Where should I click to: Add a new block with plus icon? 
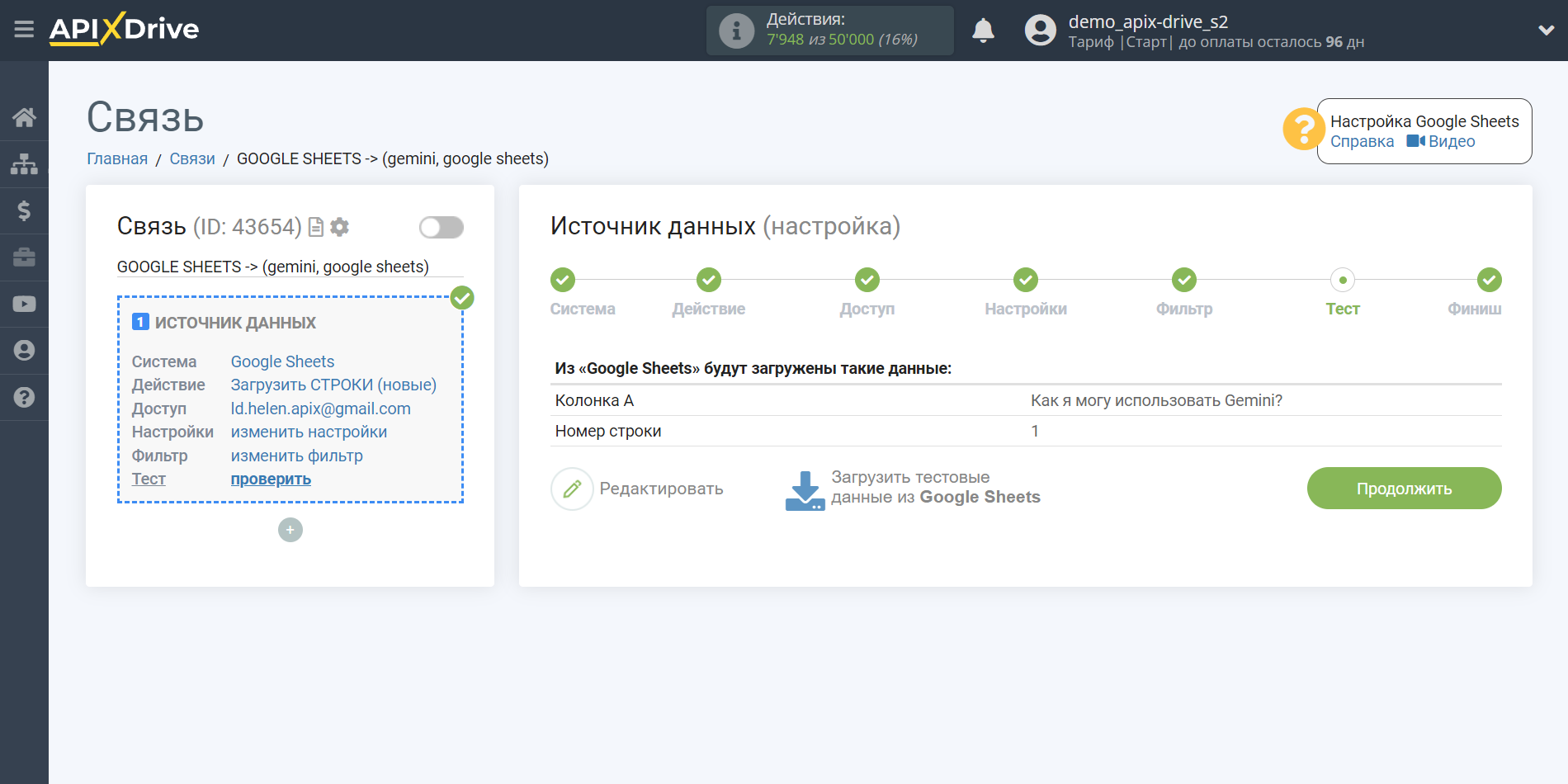(290, 530)
